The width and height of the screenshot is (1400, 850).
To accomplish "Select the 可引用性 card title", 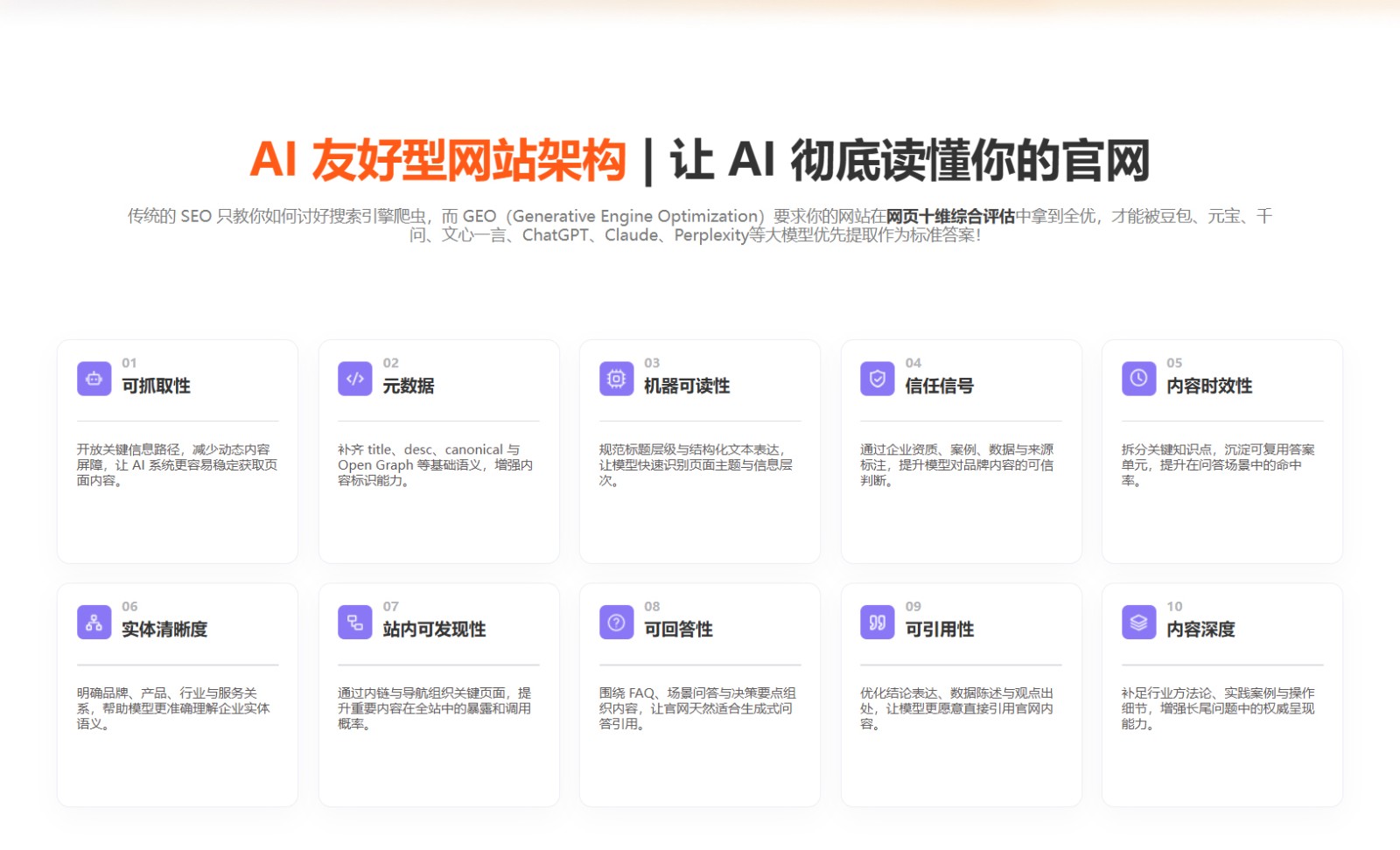I will tap(939, 630).
